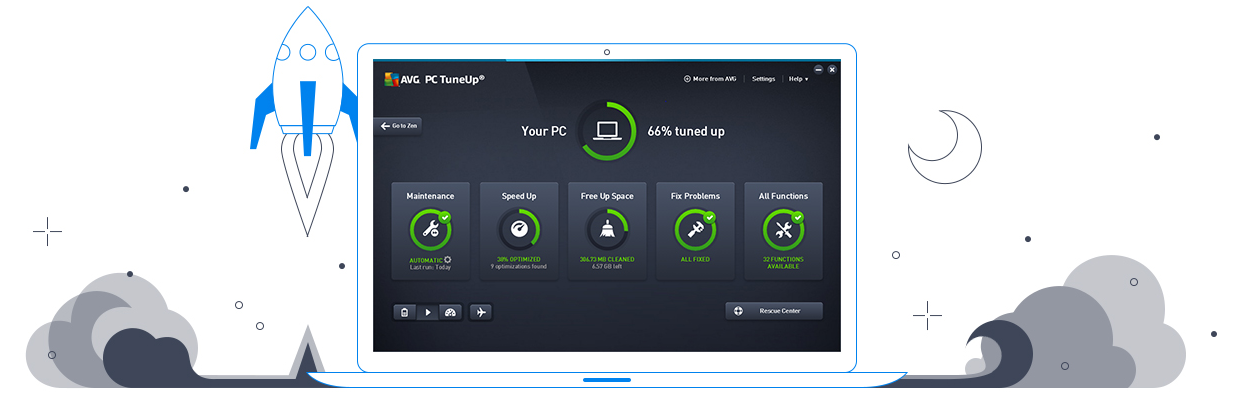Image resolution: width=1237 pixels, height=405 pixels.
Task: Open automatic maintenance settings gear
Action: click(x=447, y=259)
